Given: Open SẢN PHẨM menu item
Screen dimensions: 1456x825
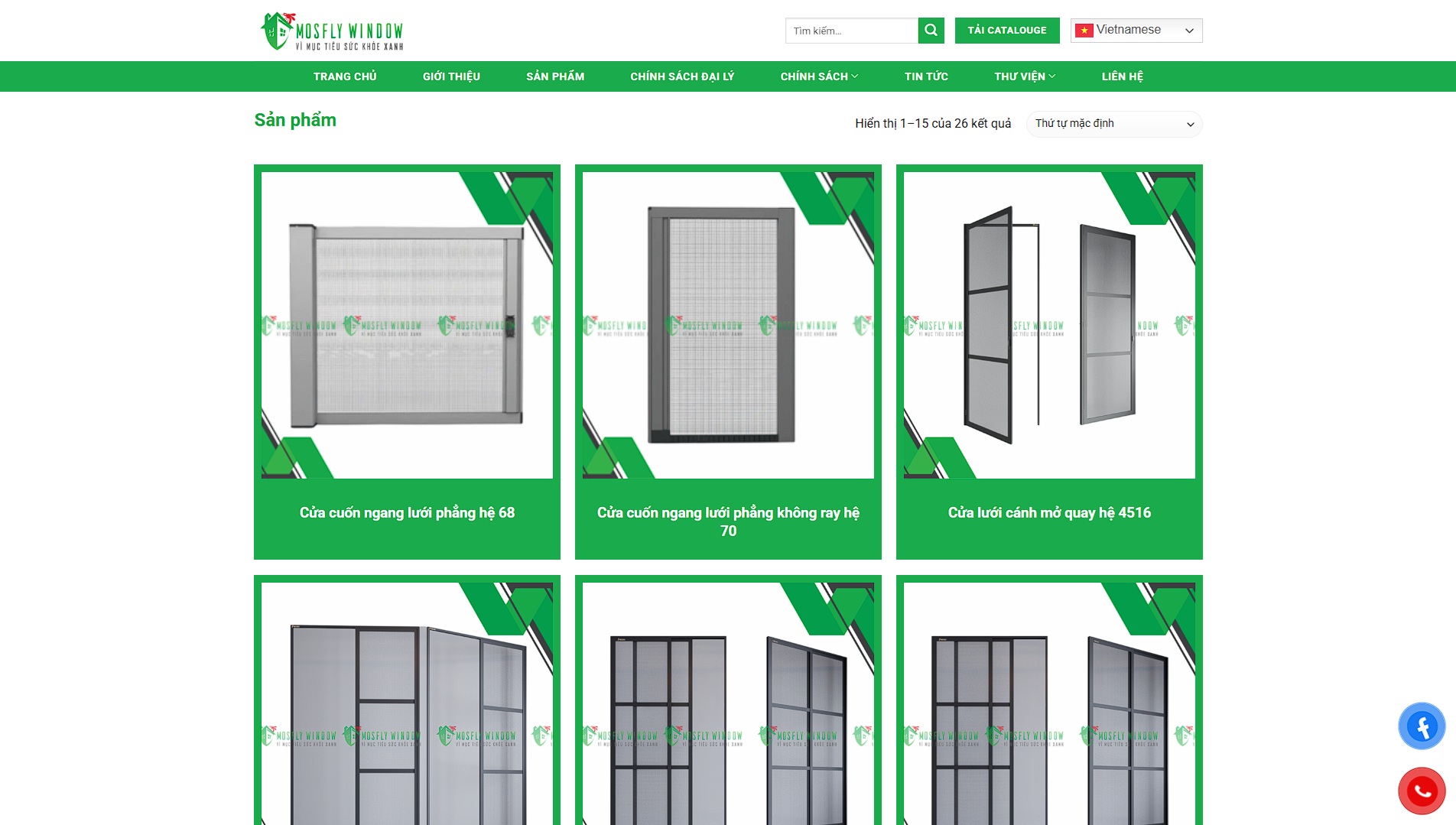Looking at the screenshot, I should point(555,76).
